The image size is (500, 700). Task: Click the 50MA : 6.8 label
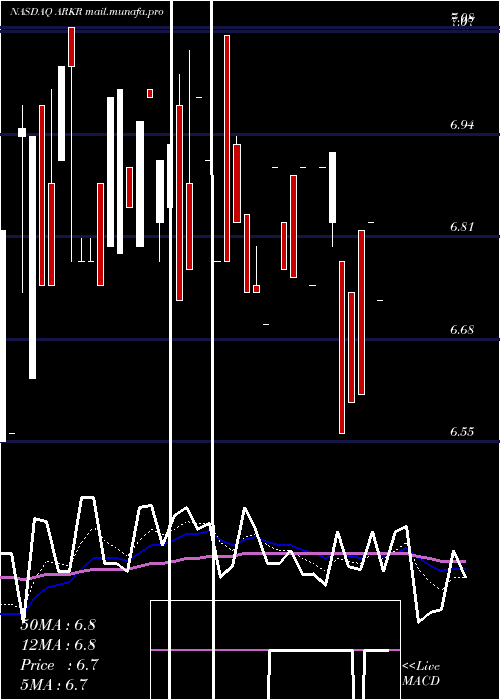pos(58,625)
